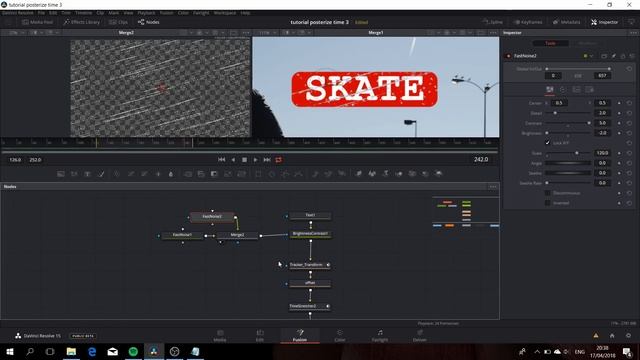Open Spotify from taskbar

[133, 351]
